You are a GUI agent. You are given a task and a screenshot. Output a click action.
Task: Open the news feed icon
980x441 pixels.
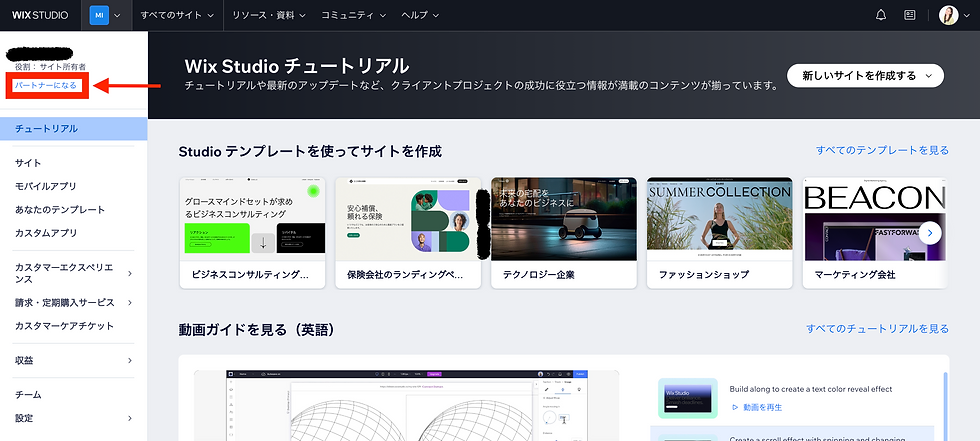tap(910, 15)
